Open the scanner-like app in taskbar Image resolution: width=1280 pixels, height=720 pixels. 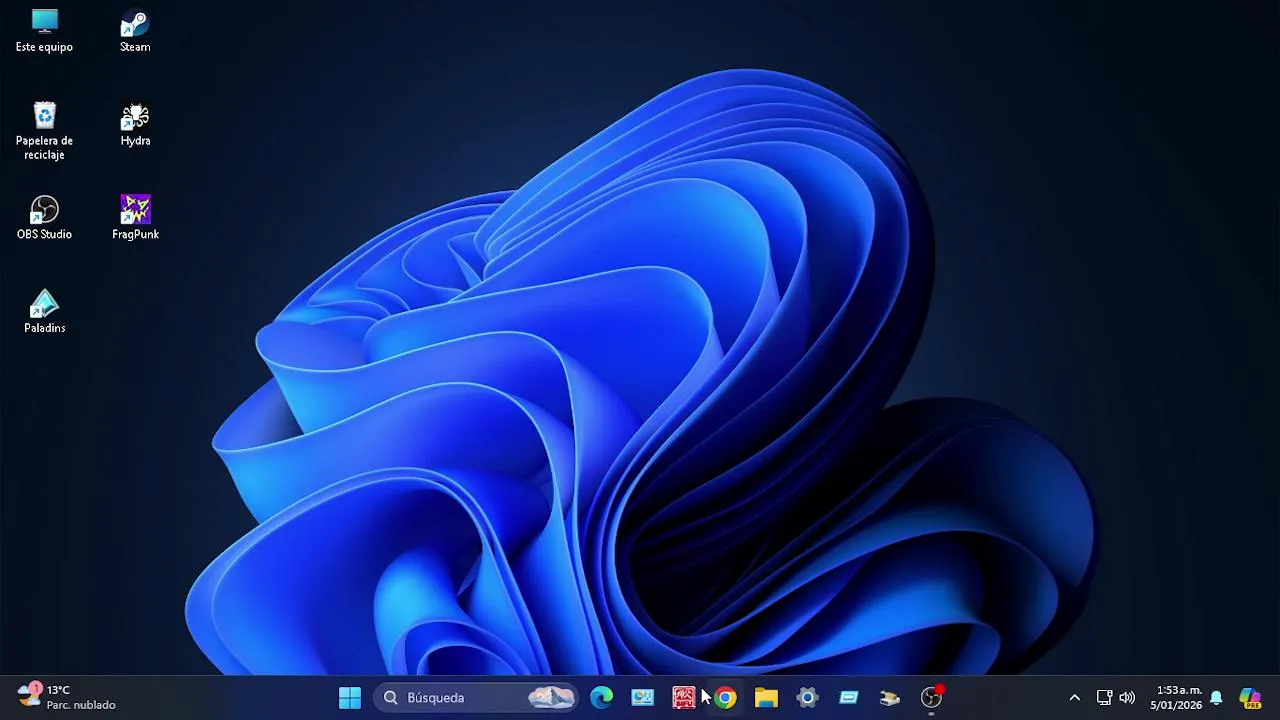tap(890, 698)
